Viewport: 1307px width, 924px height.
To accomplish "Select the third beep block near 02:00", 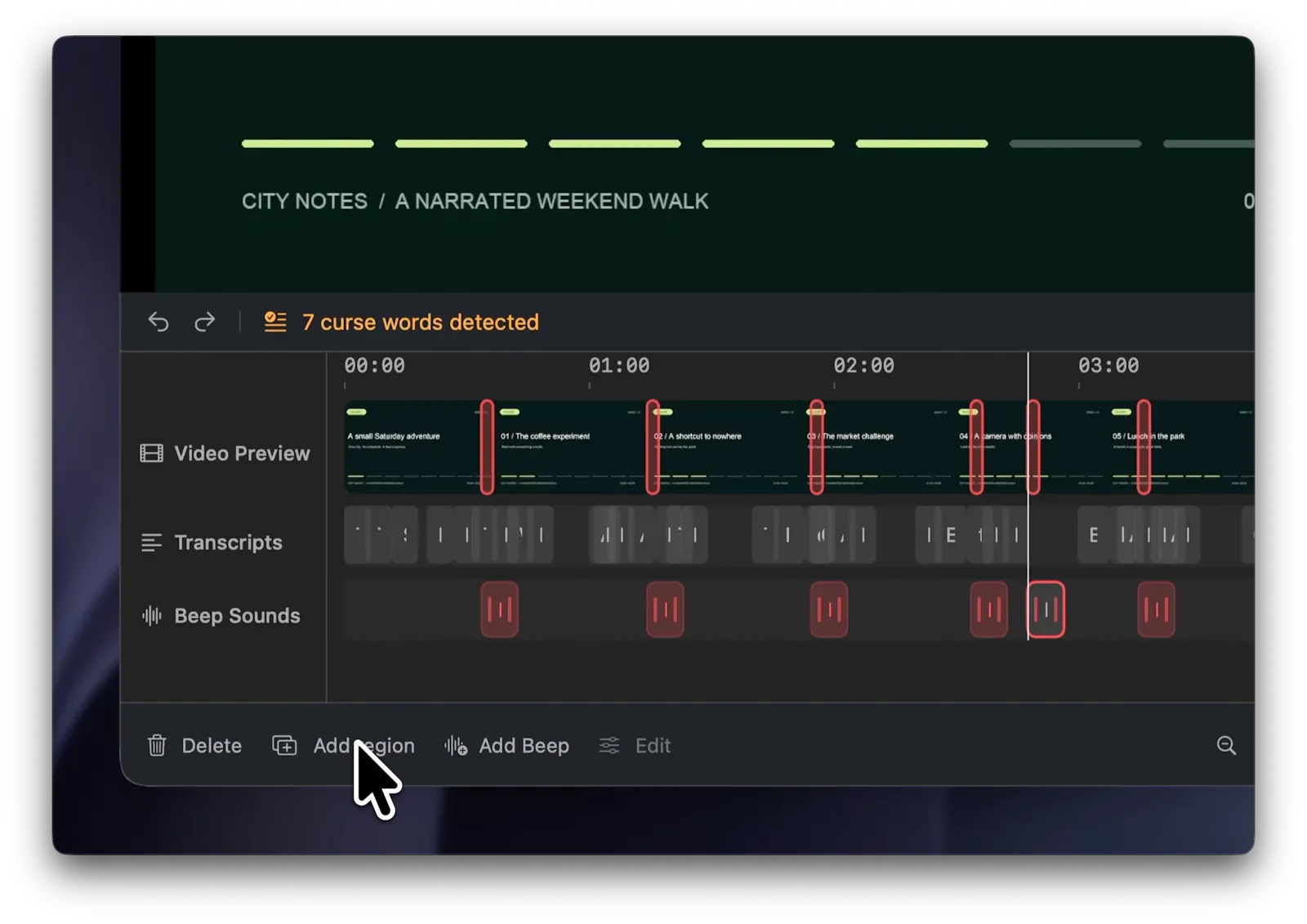I will 828,609.
